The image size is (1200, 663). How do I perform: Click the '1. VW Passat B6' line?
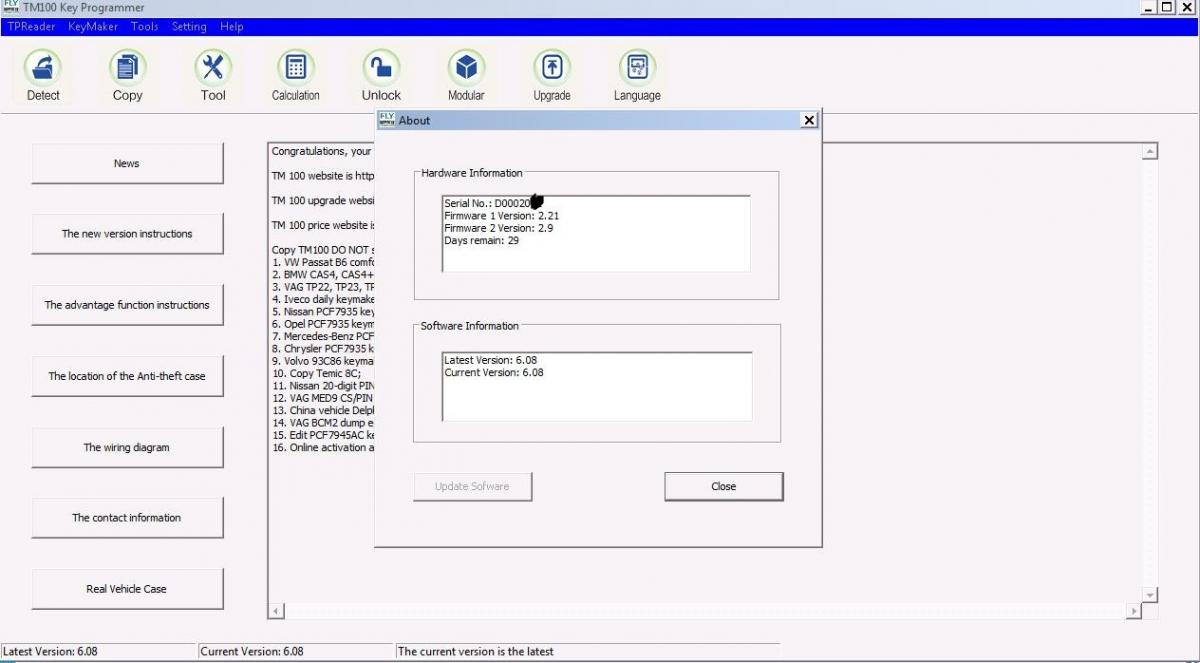(x=323, y=262)
